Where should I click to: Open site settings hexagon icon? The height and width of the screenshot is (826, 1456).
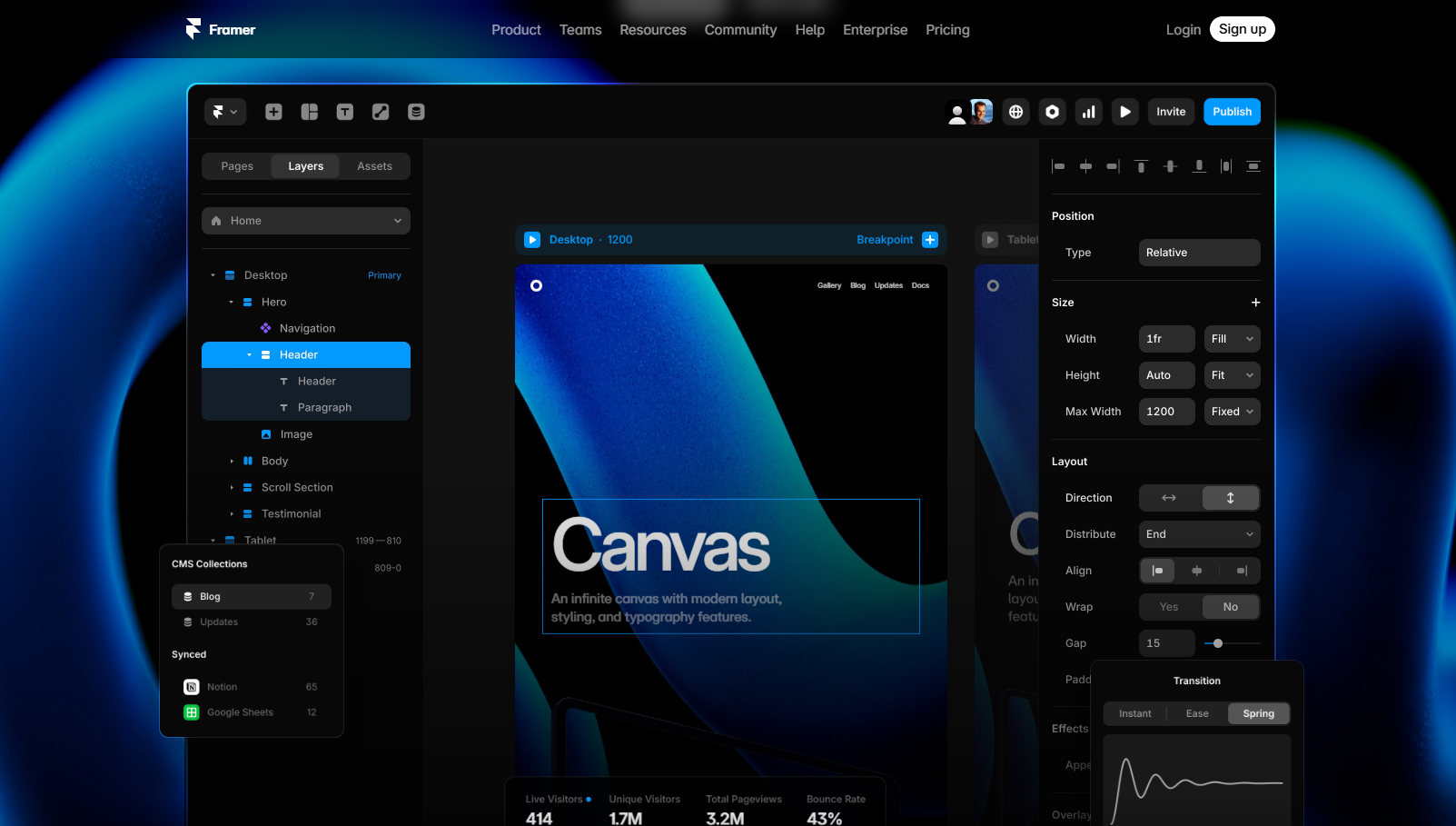click(1053, 112)
